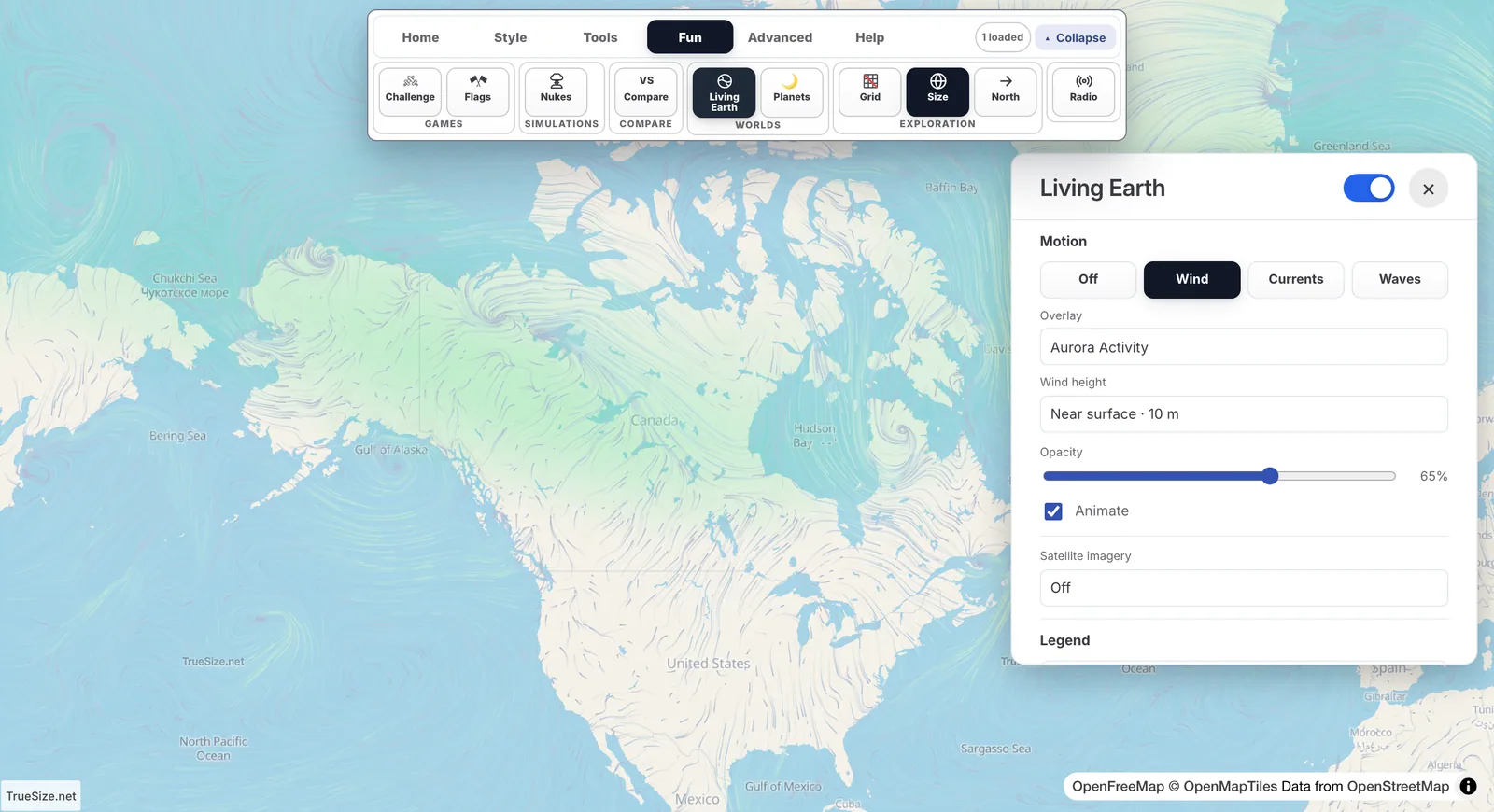Viewport: 1494px width, 812px height.
Task: Click the Sargasso Sea map label
Action: pos(995,749)
